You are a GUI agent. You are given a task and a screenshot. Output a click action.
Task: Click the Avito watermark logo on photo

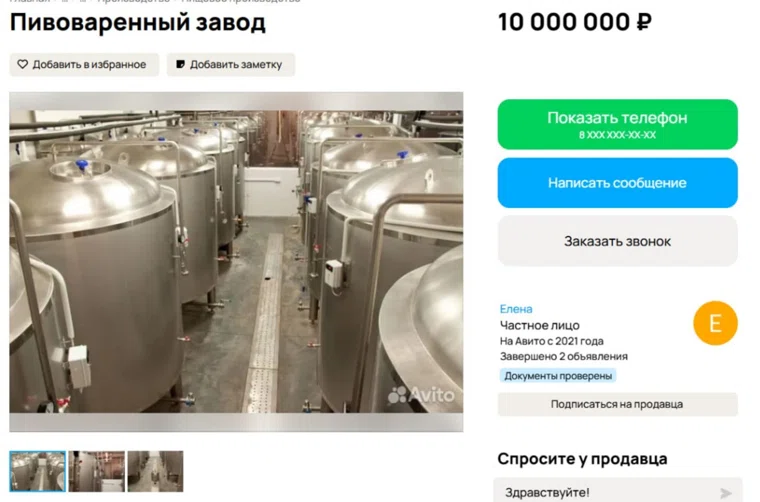tap(421, 394)
